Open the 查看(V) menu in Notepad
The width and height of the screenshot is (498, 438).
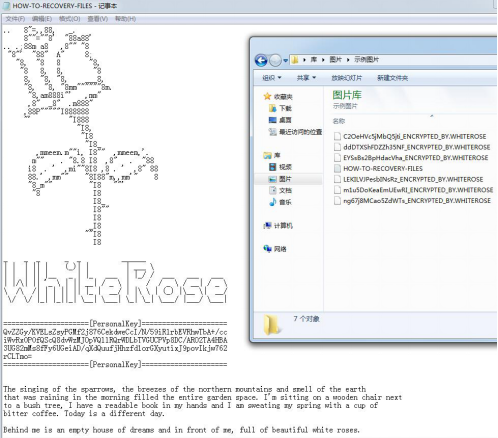pos(97,19)
